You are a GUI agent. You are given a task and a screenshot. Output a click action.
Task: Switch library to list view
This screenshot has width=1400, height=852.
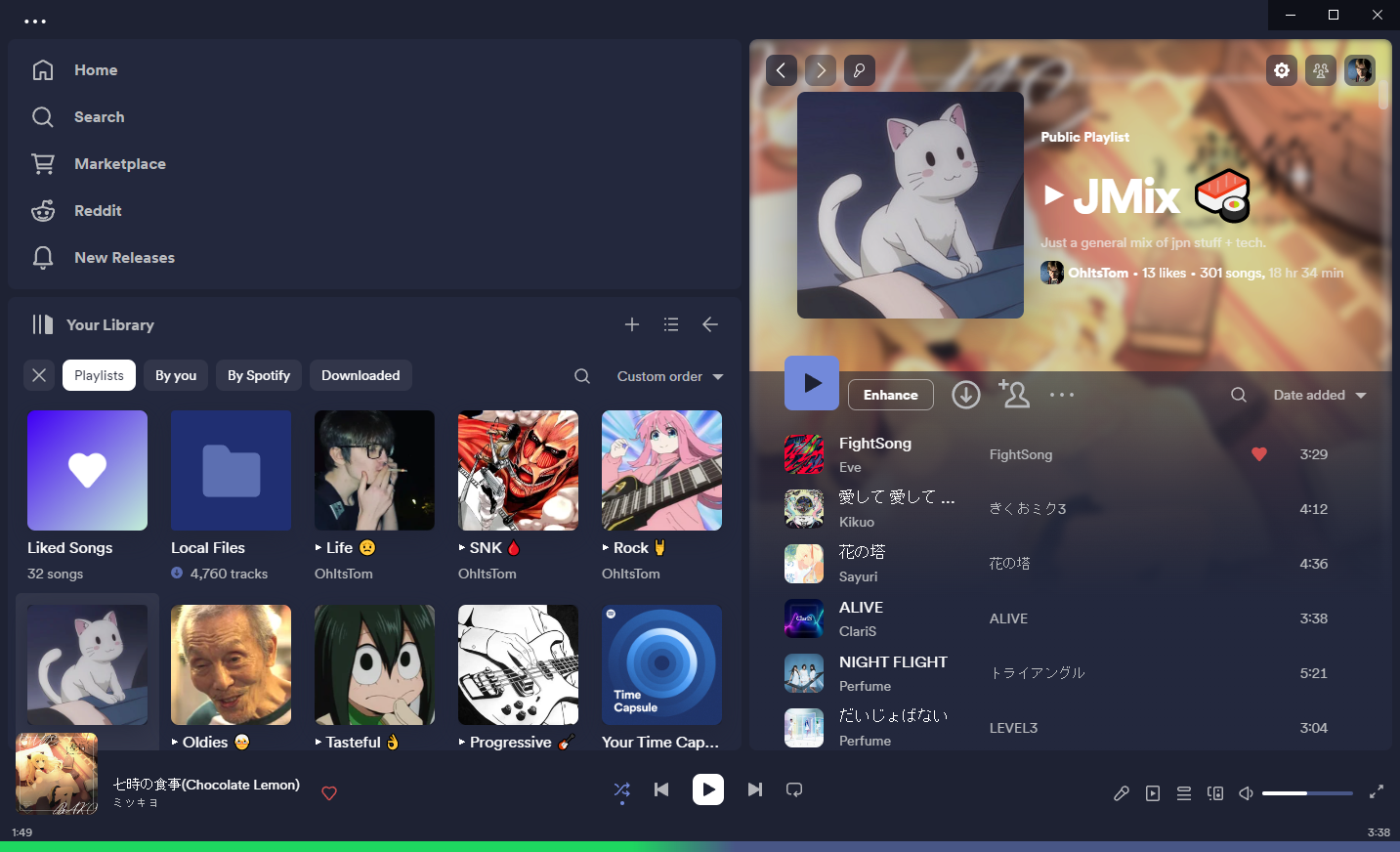click(x=671, y=324)
